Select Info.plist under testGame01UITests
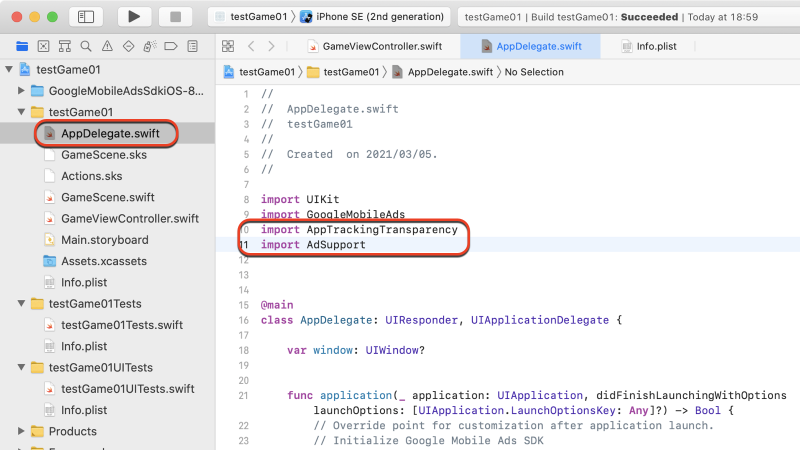This screenshot has width=800, height=450. (x=84, y=410)
